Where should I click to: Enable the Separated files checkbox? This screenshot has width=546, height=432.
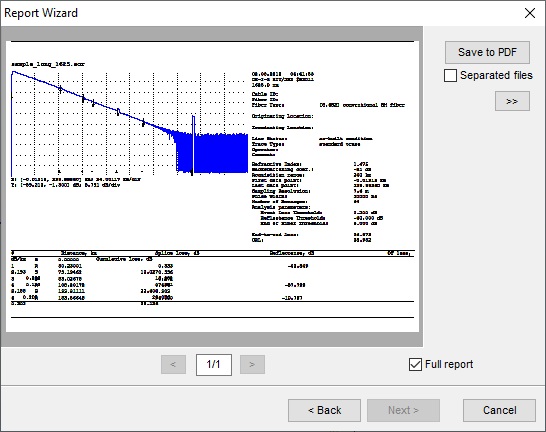(x=450, y=75)
